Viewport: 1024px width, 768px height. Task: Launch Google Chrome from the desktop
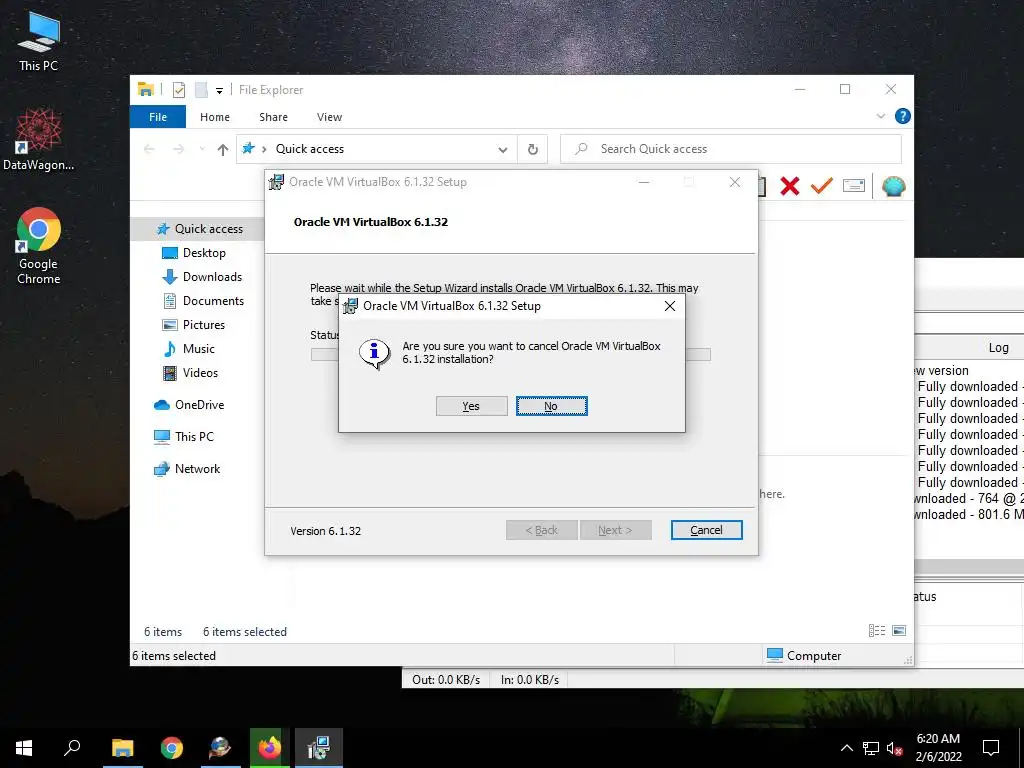coord(38,246)
